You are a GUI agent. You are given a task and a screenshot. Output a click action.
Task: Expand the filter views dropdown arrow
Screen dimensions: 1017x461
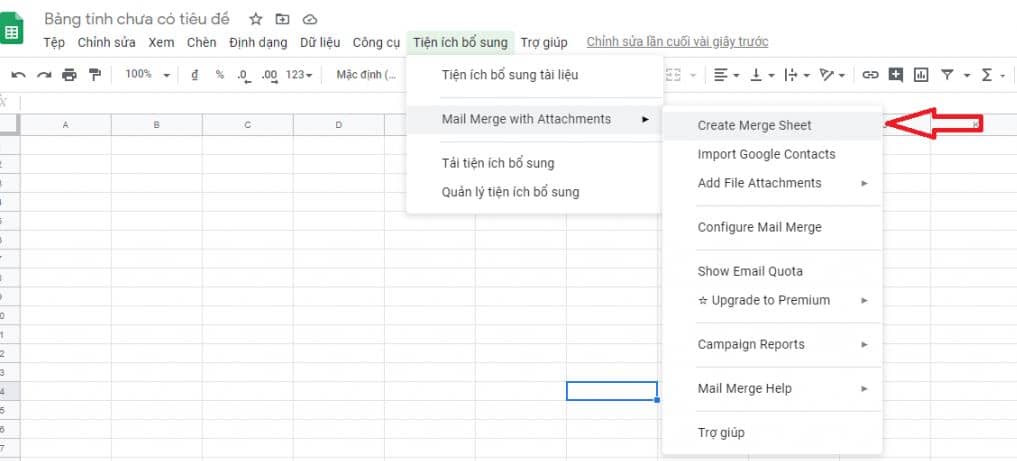tap(966, 76)
